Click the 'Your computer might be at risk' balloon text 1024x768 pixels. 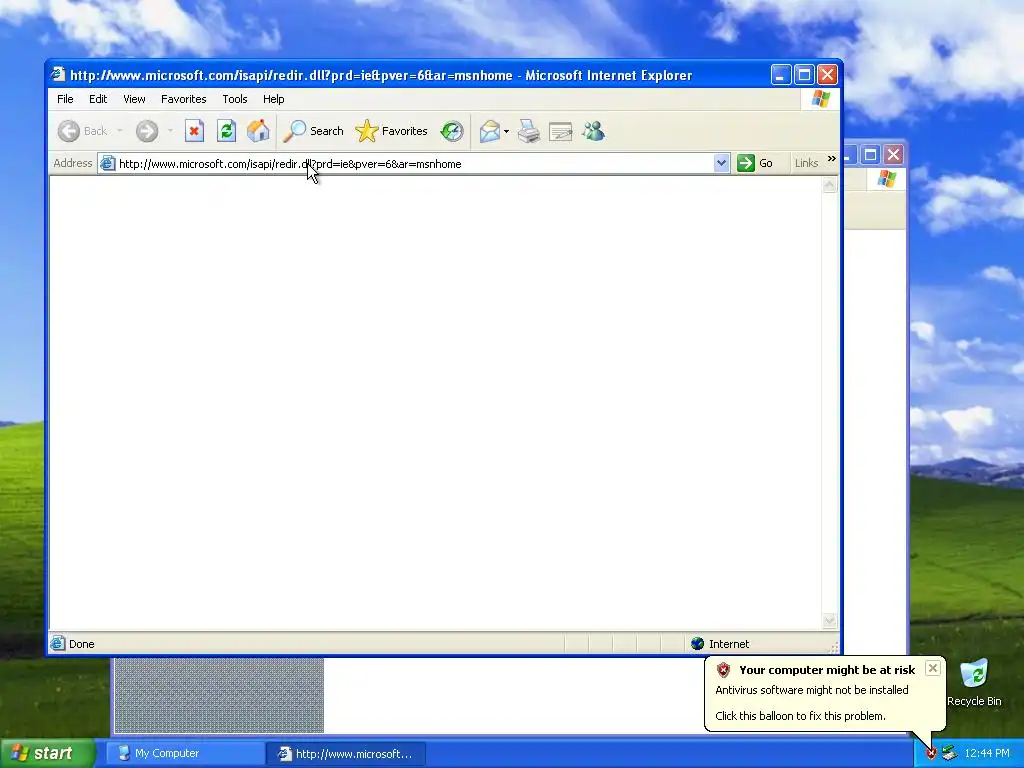(x=827, y=670)
